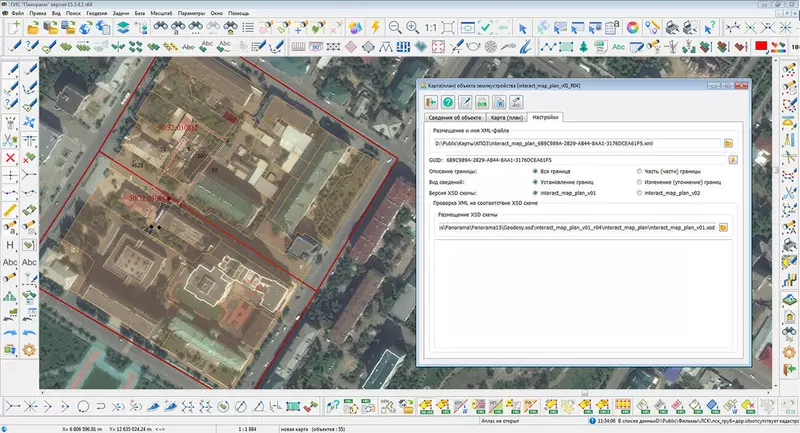Browse for XSD schema with folder button

click(x=723, y=228)
